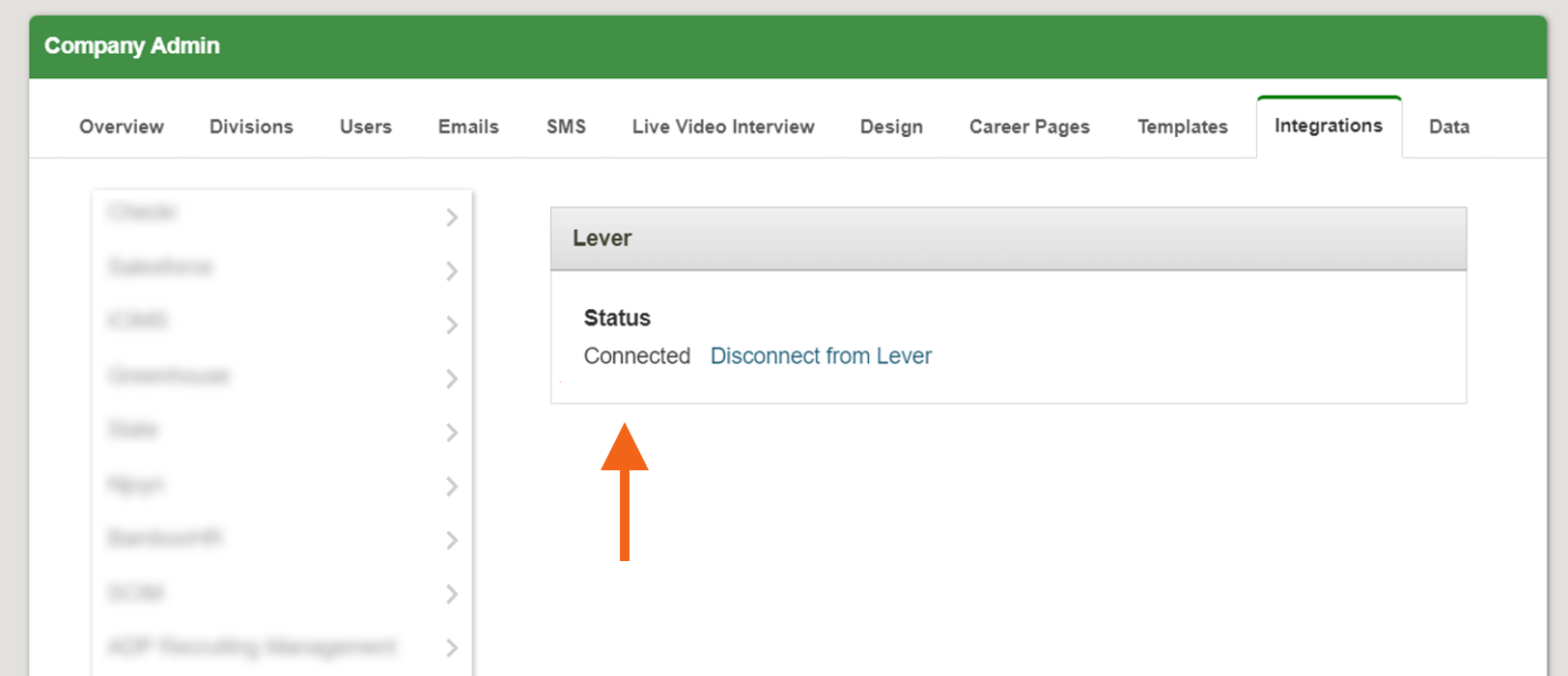The height and width of the screenshot is (676, 1568).
Task: Switch to the Divisions tab
Action: point(251,127)
